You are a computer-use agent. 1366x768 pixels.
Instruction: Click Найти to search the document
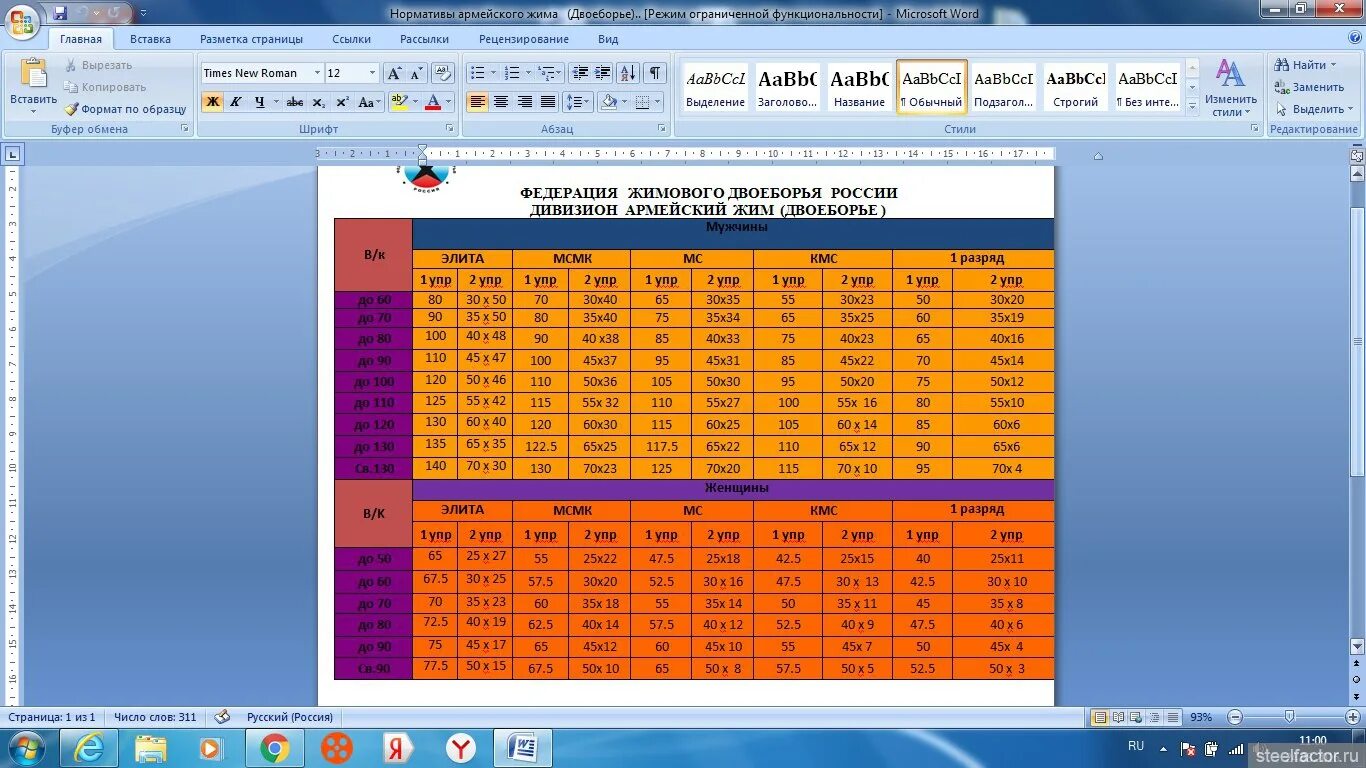[x=1306, y=65]
